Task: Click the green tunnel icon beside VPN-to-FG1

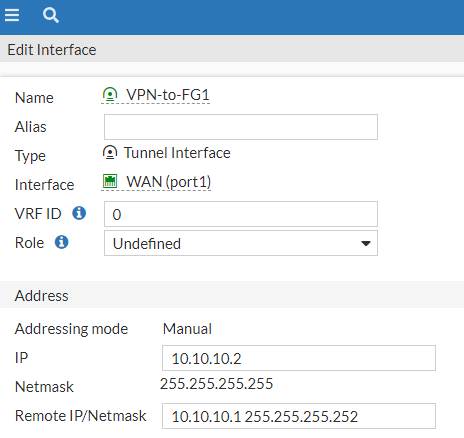Action: (x=110, y=95)
